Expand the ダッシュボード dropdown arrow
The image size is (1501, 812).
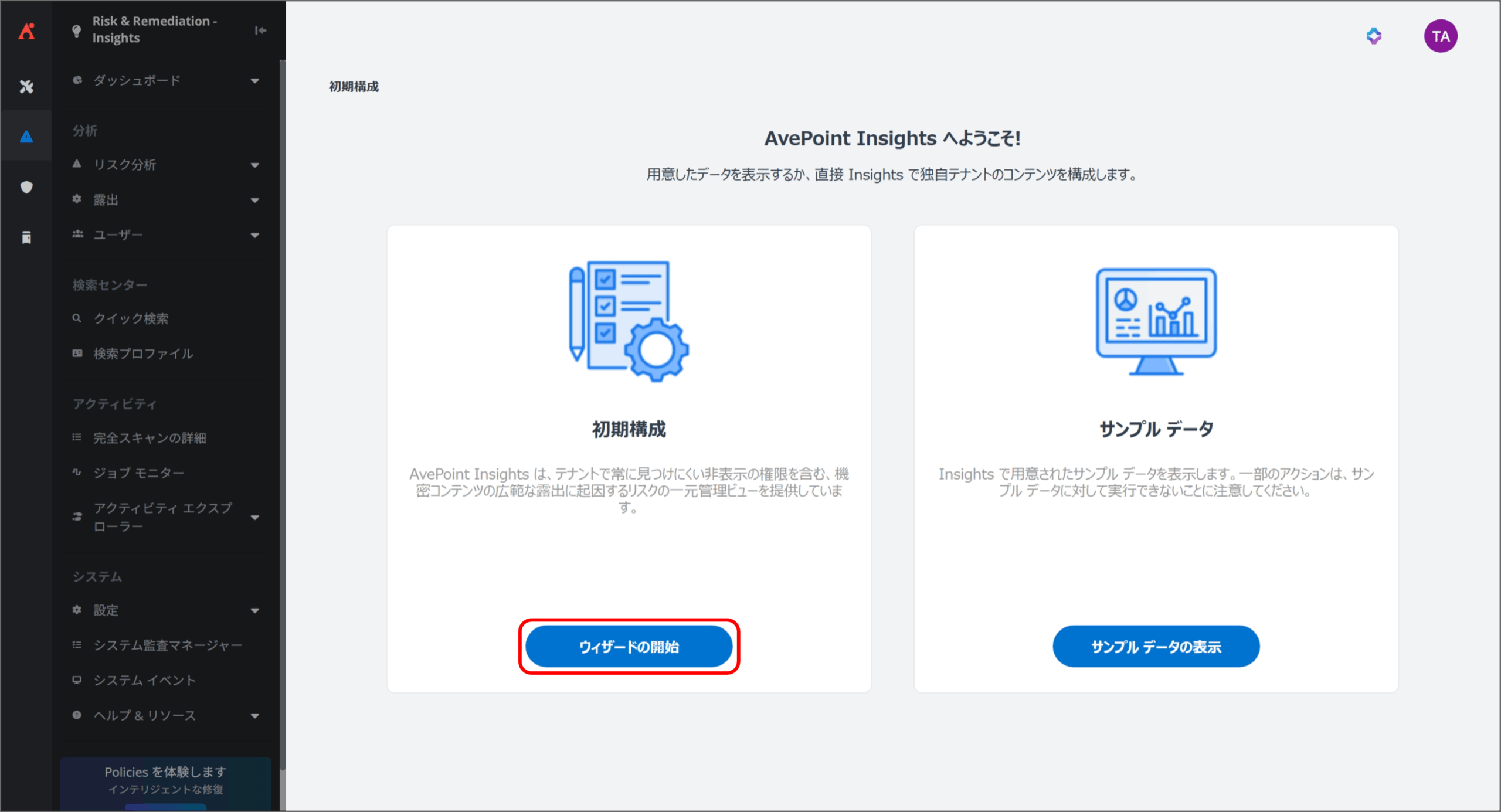click(x=254, y=80)
